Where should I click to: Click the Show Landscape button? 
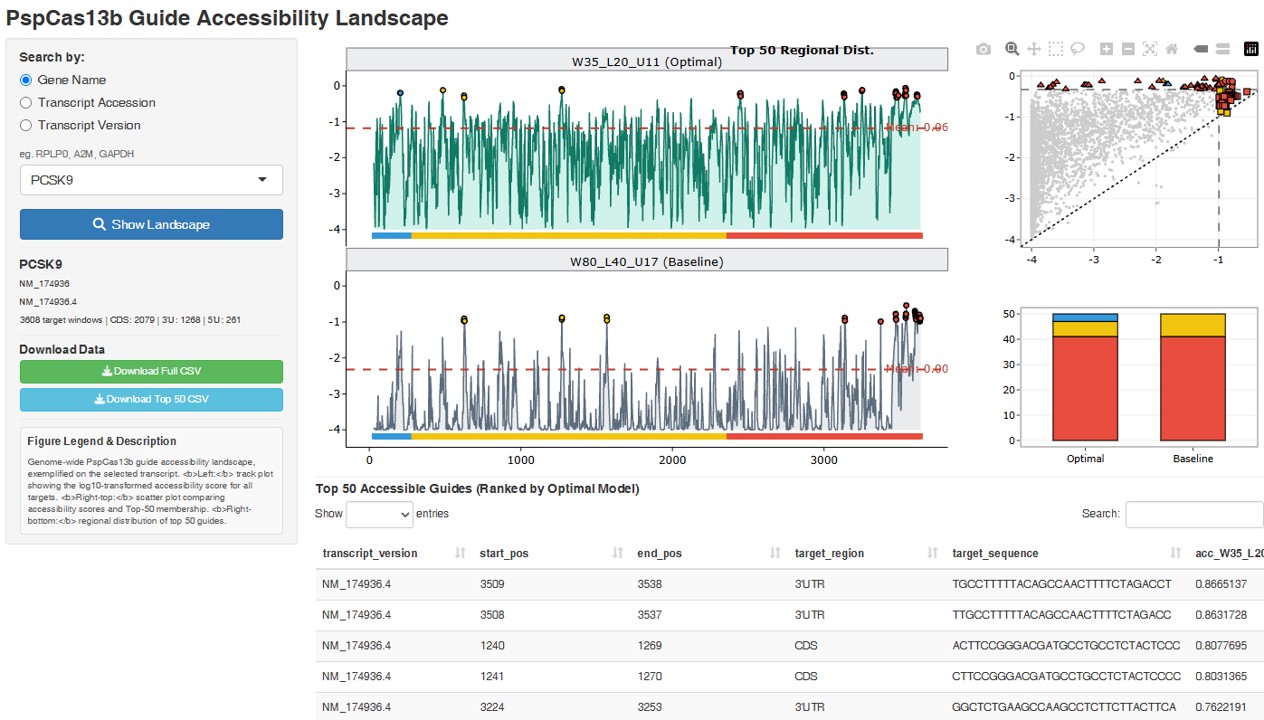pos(151,224)
